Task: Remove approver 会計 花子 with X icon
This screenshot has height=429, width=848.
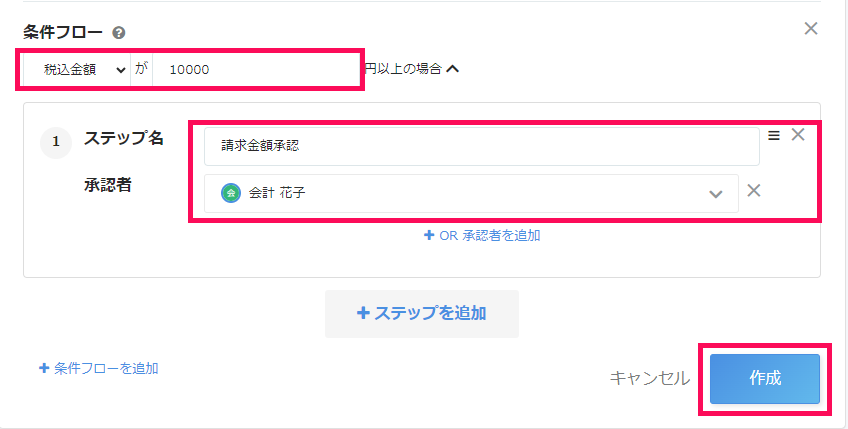Action: [754, 190]
